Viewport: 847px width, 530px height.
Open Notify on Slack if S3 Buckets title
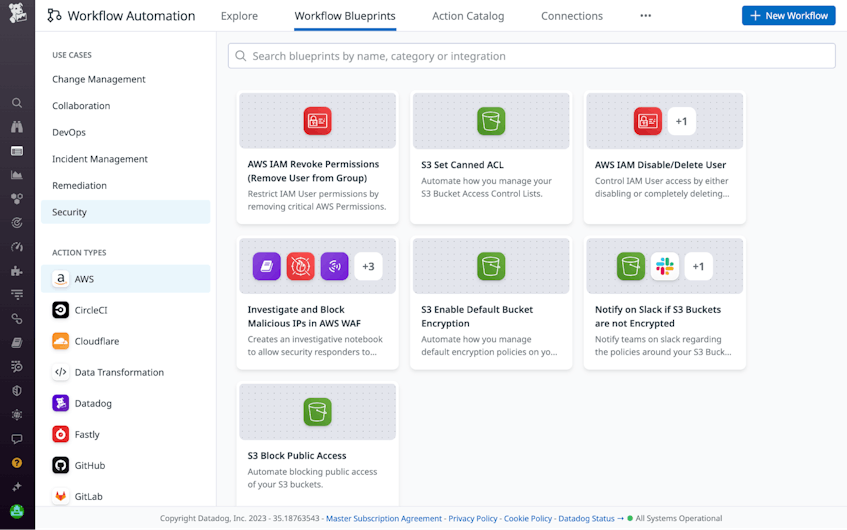point(658,316)
